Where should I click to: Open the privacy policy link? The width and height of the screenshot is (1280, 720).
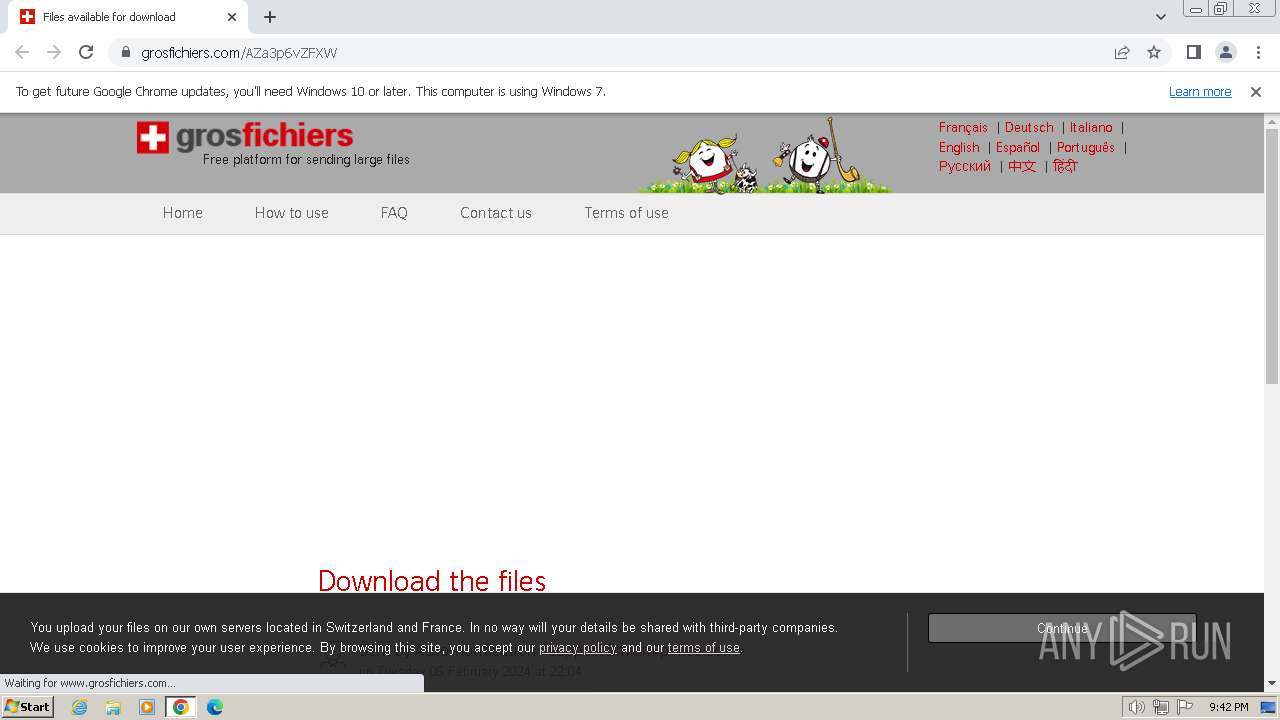578,648
